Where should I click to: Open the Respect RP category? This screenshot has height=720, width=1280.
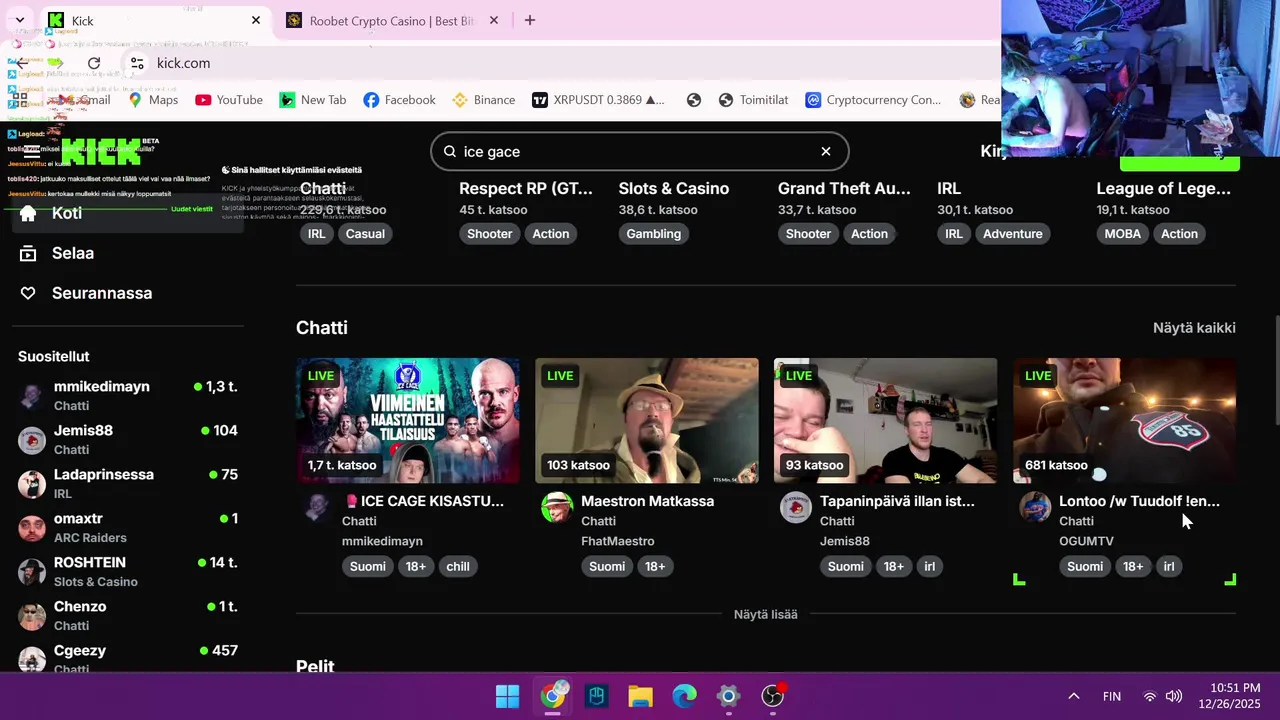coord(526,188)
